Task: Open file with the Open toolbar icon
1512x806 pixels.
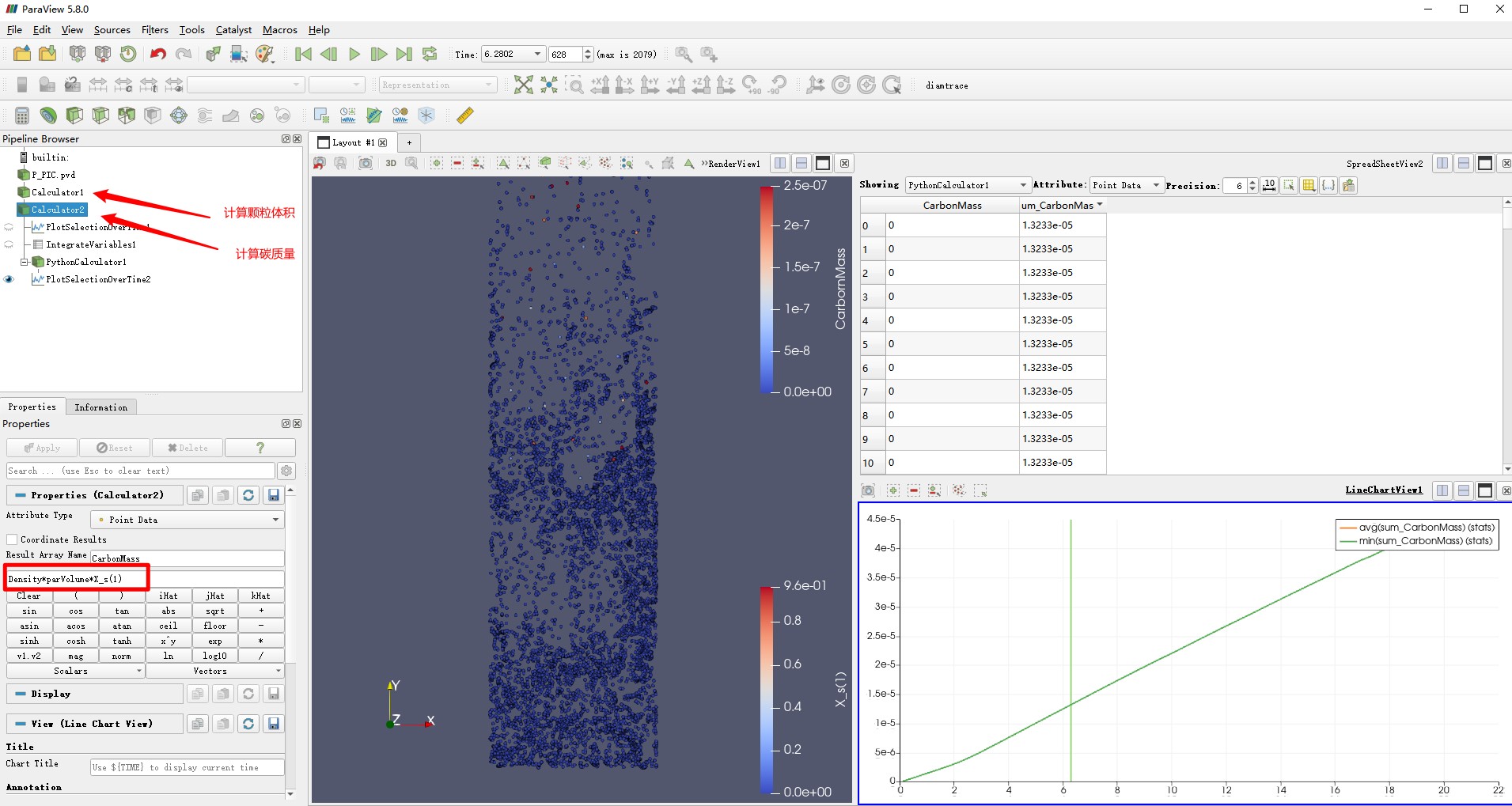Action: point(22,54)
